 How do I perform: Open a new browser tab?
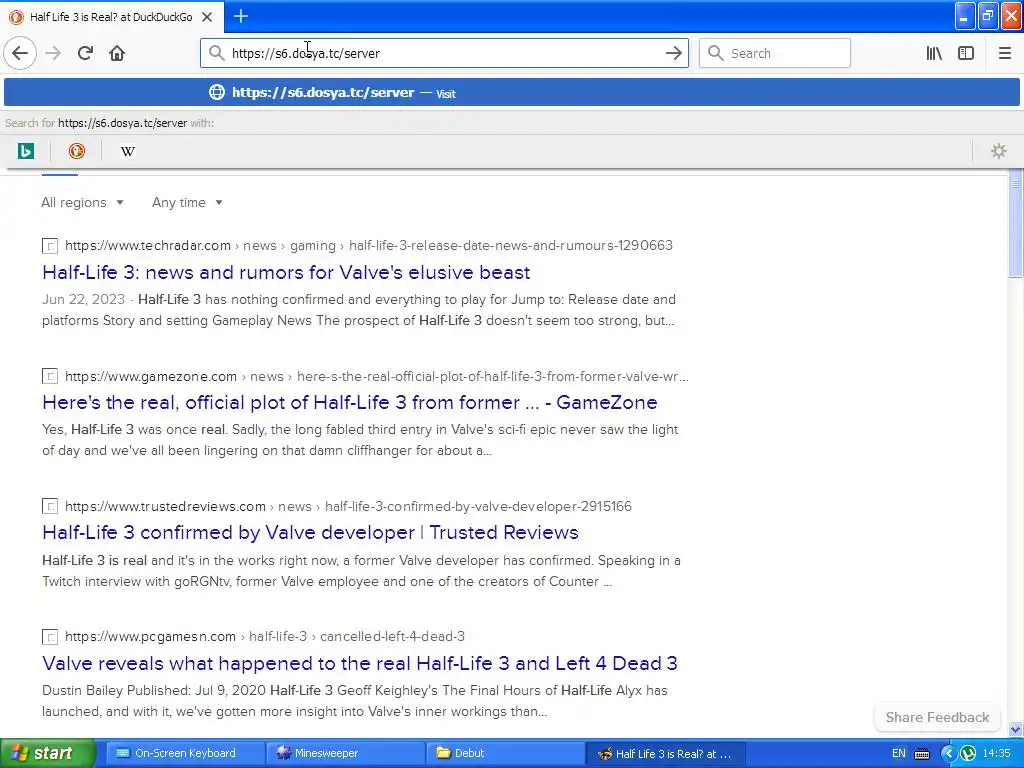coord(240,16)
